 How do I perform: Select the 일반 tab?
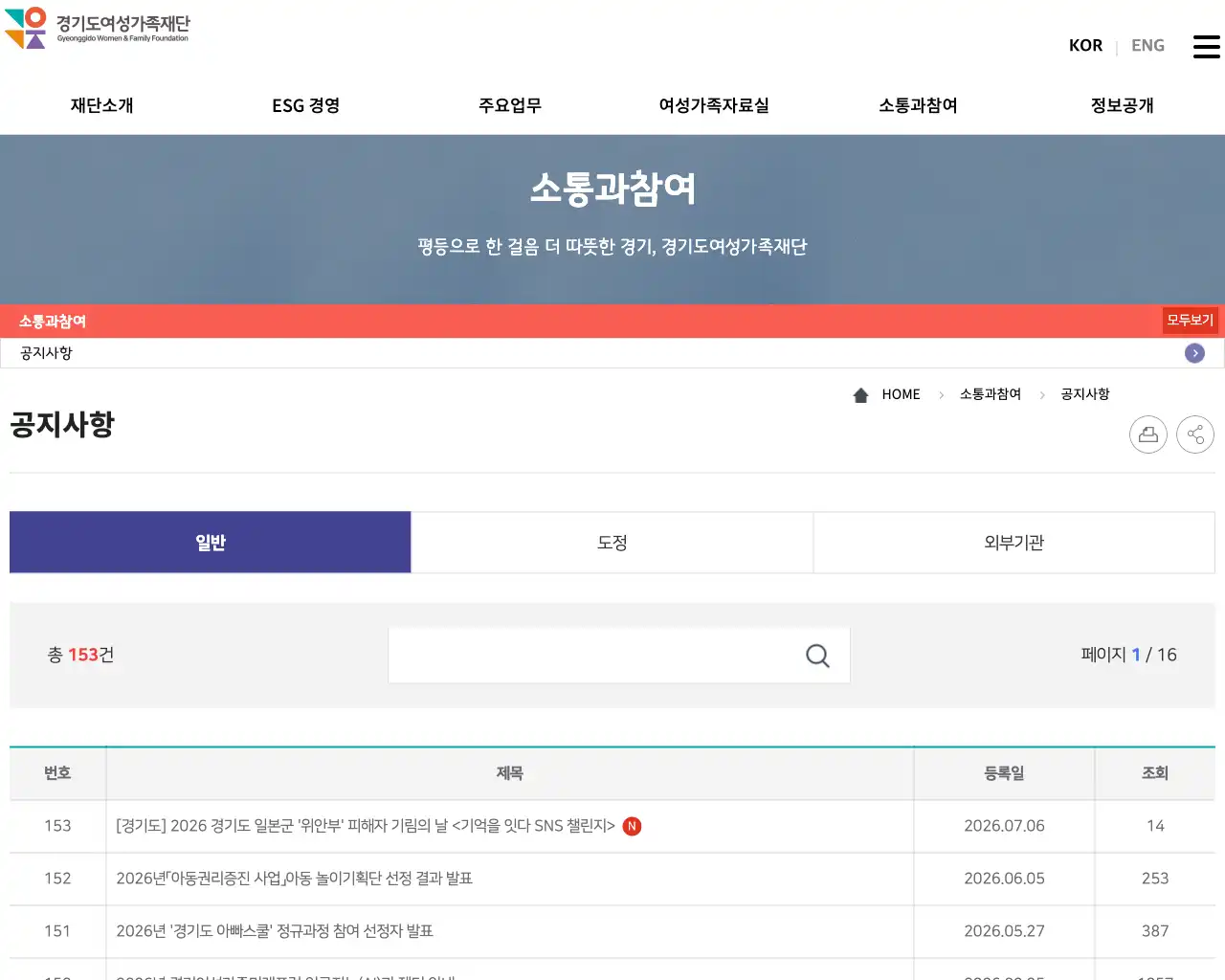point(211,543)
